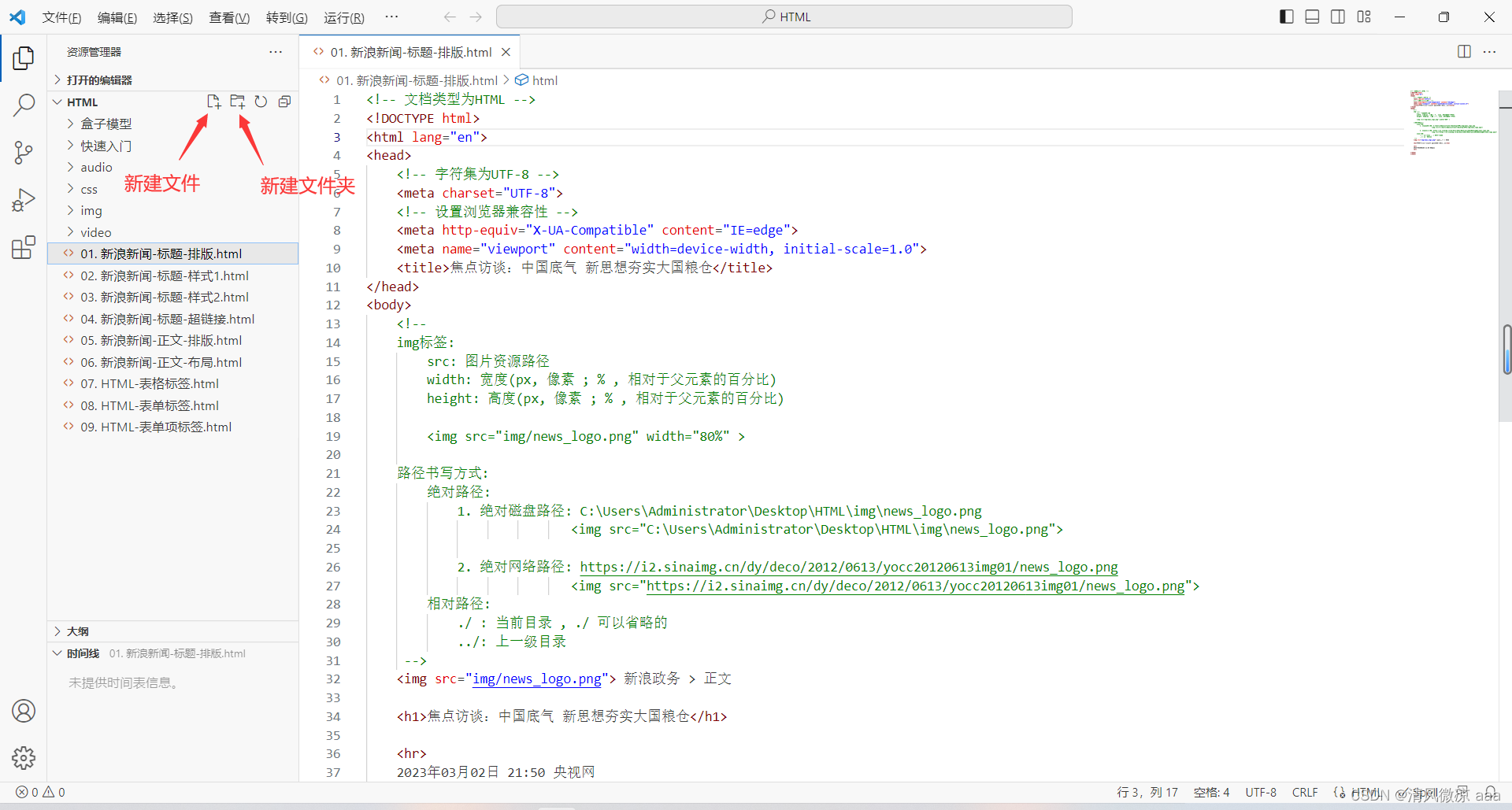This screenshot has height=810, width=1512.
Task: Open the 转到(G) menu
Action: 287,17
